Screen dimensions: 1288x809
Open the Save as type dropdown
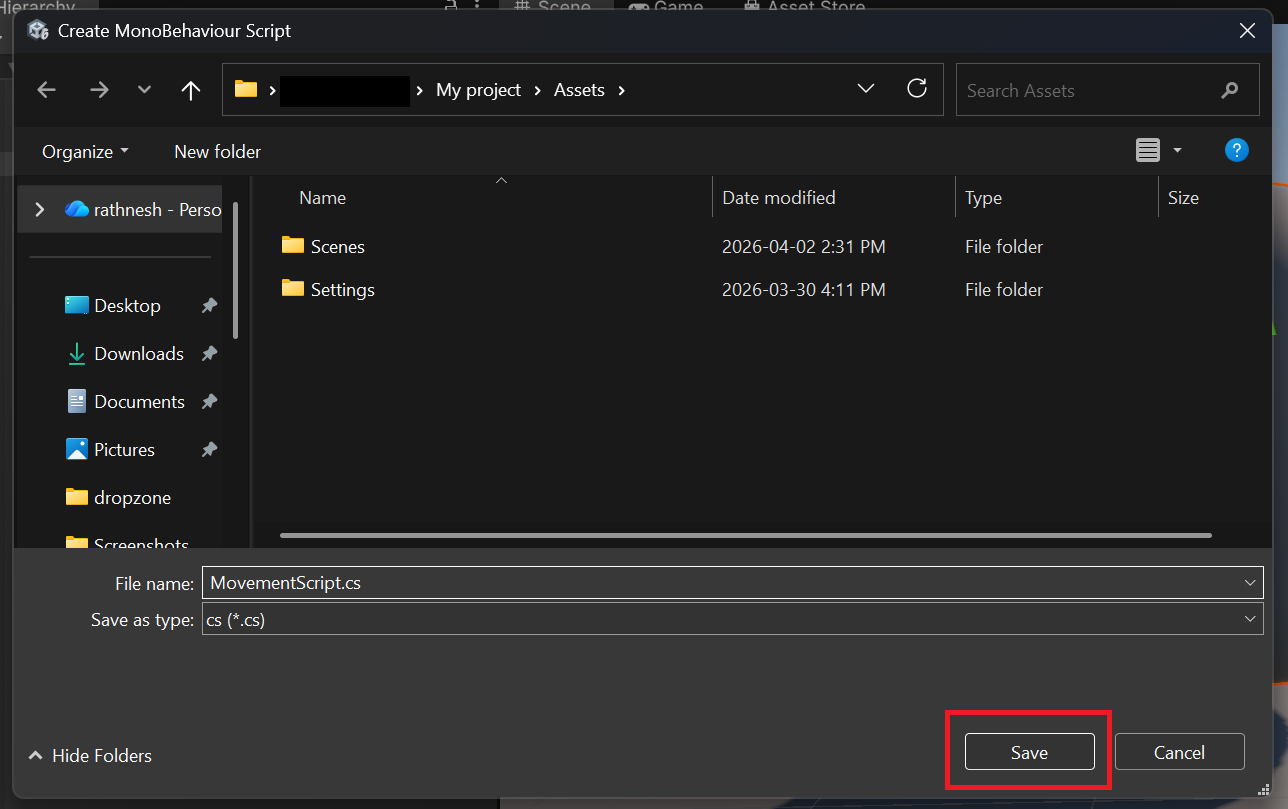click(1249, 619)
